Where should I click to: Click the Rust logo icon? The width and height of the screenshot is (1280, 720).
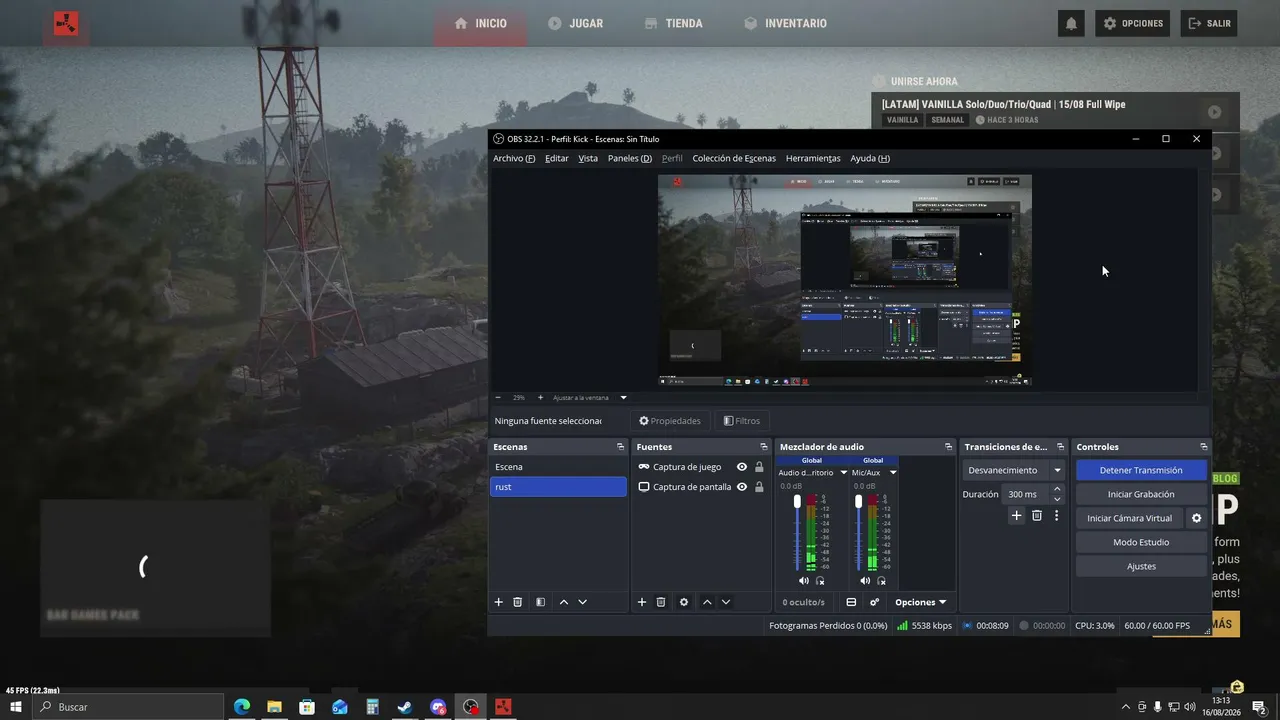(x=66, y=23)
